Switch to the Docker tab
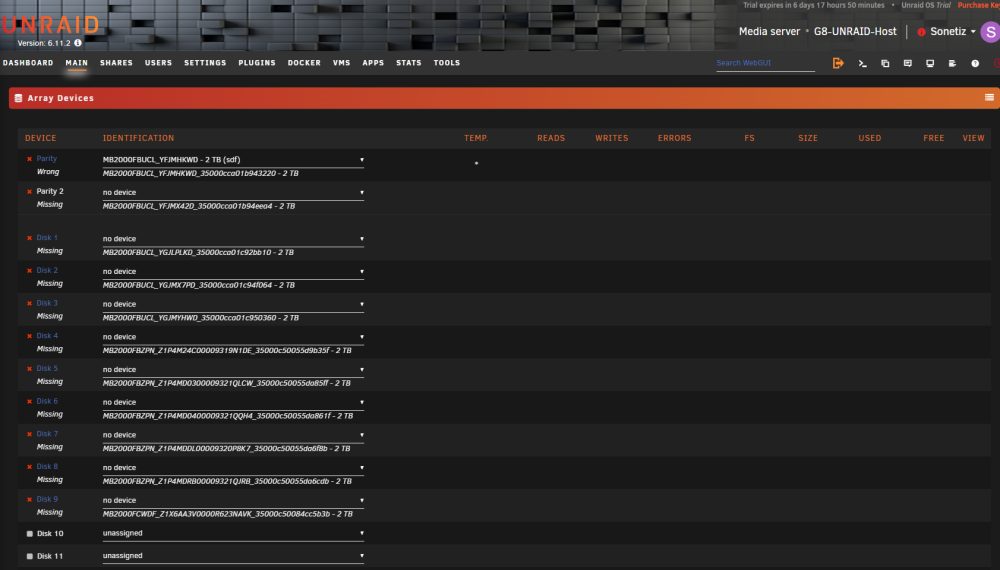1000x570 pixels. pyautogui.click(x=304, y=63)
